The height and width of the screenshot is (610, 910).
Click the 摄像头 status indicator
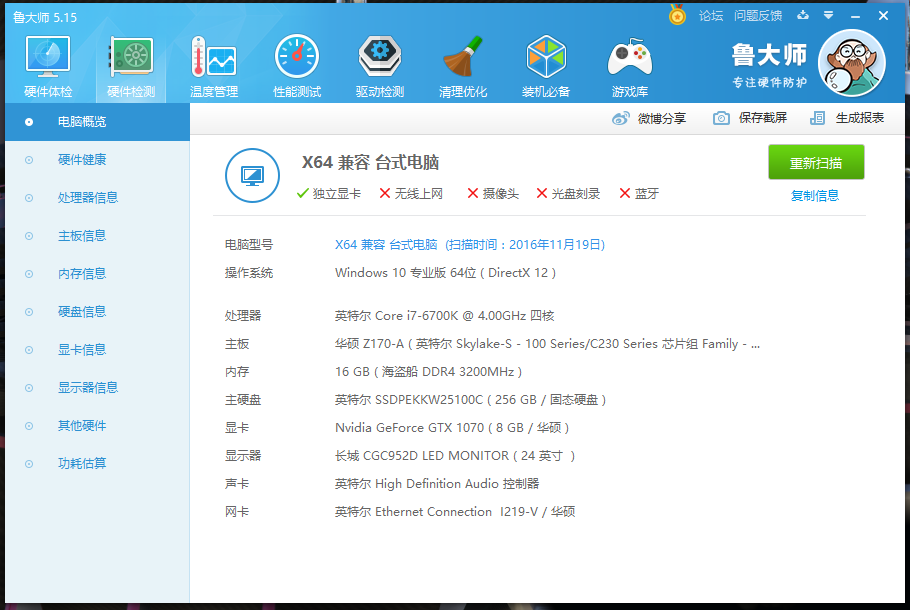(493, 194)
